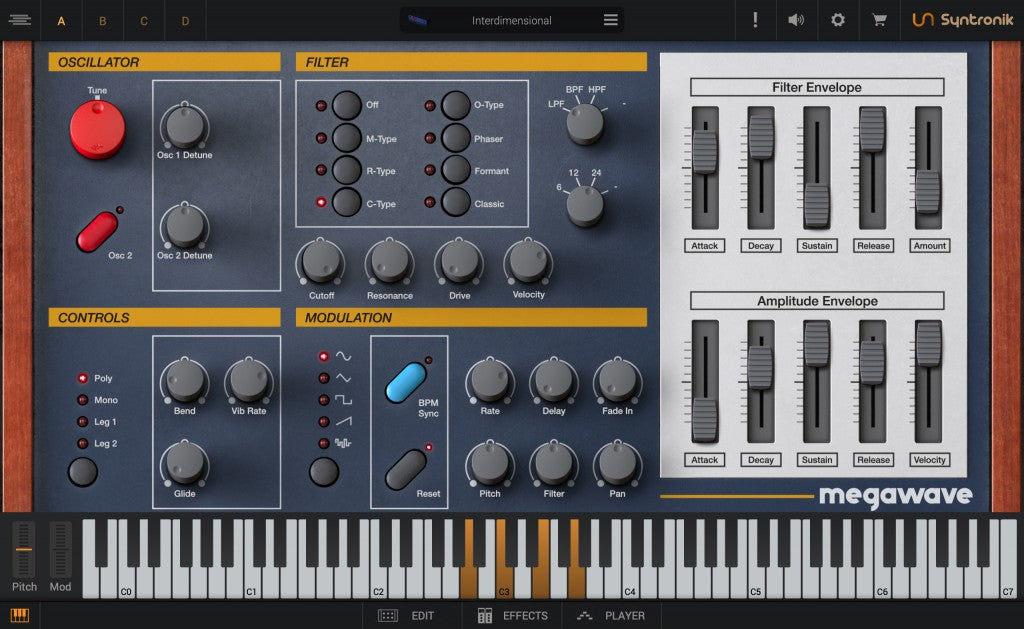Open the Interdimensional preset browser

click(510, 18)
